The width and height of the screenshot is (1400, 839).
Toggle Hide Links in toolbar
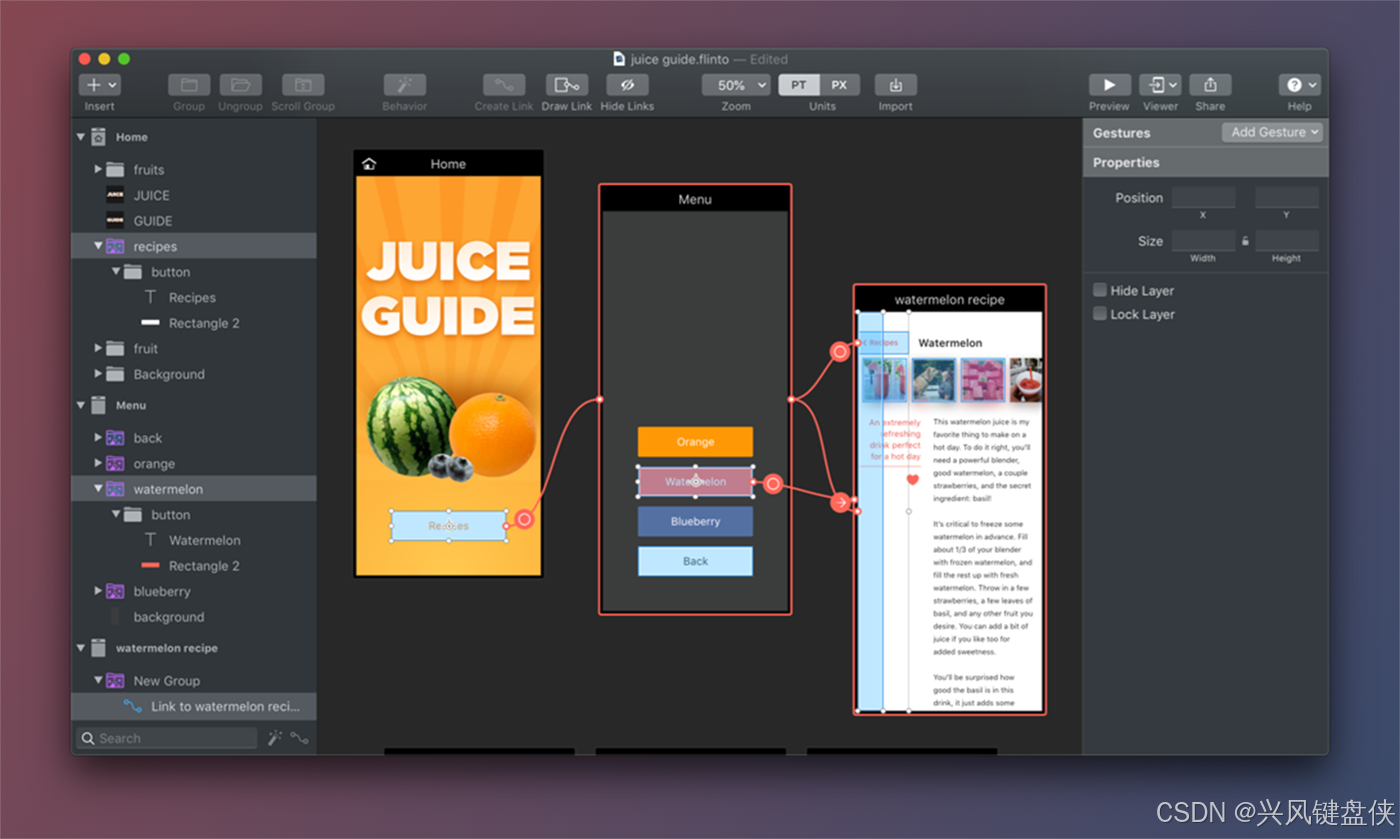[627, 85]
